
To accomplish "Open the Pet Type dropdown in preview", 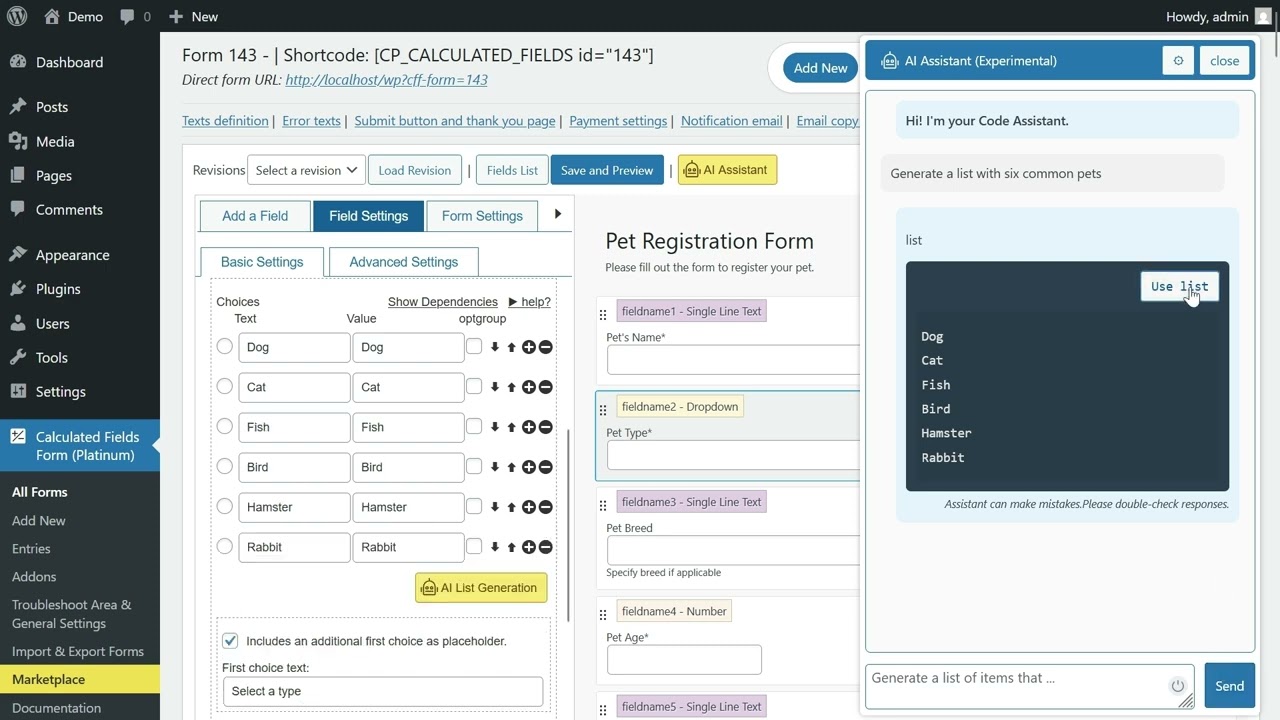I will 733,455.
